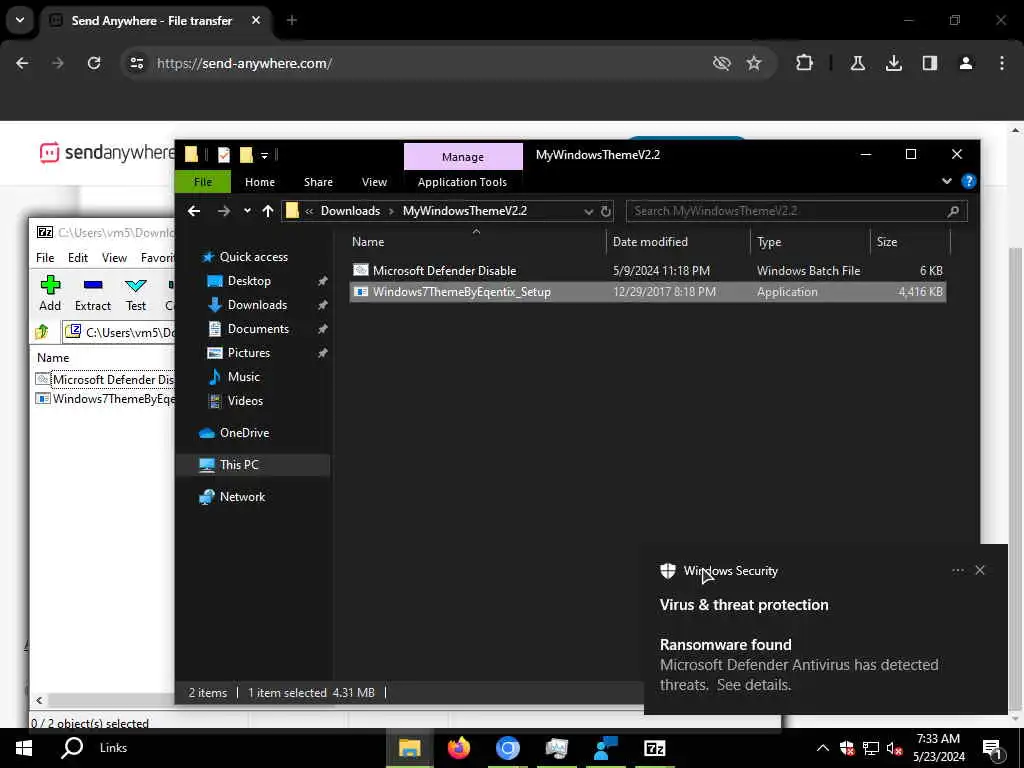Select Microsoft Defender Disable batch file

pos(648,270)
